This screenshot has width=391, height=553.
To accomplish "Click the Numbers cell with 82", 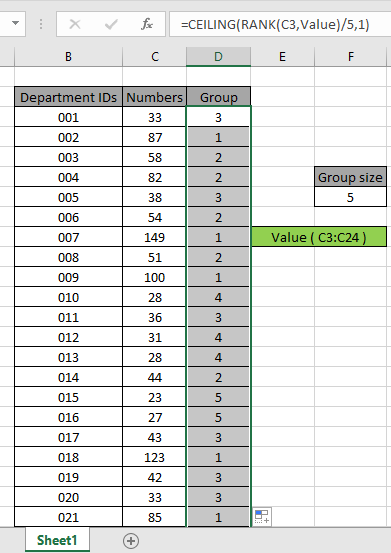I will point(154,177).
